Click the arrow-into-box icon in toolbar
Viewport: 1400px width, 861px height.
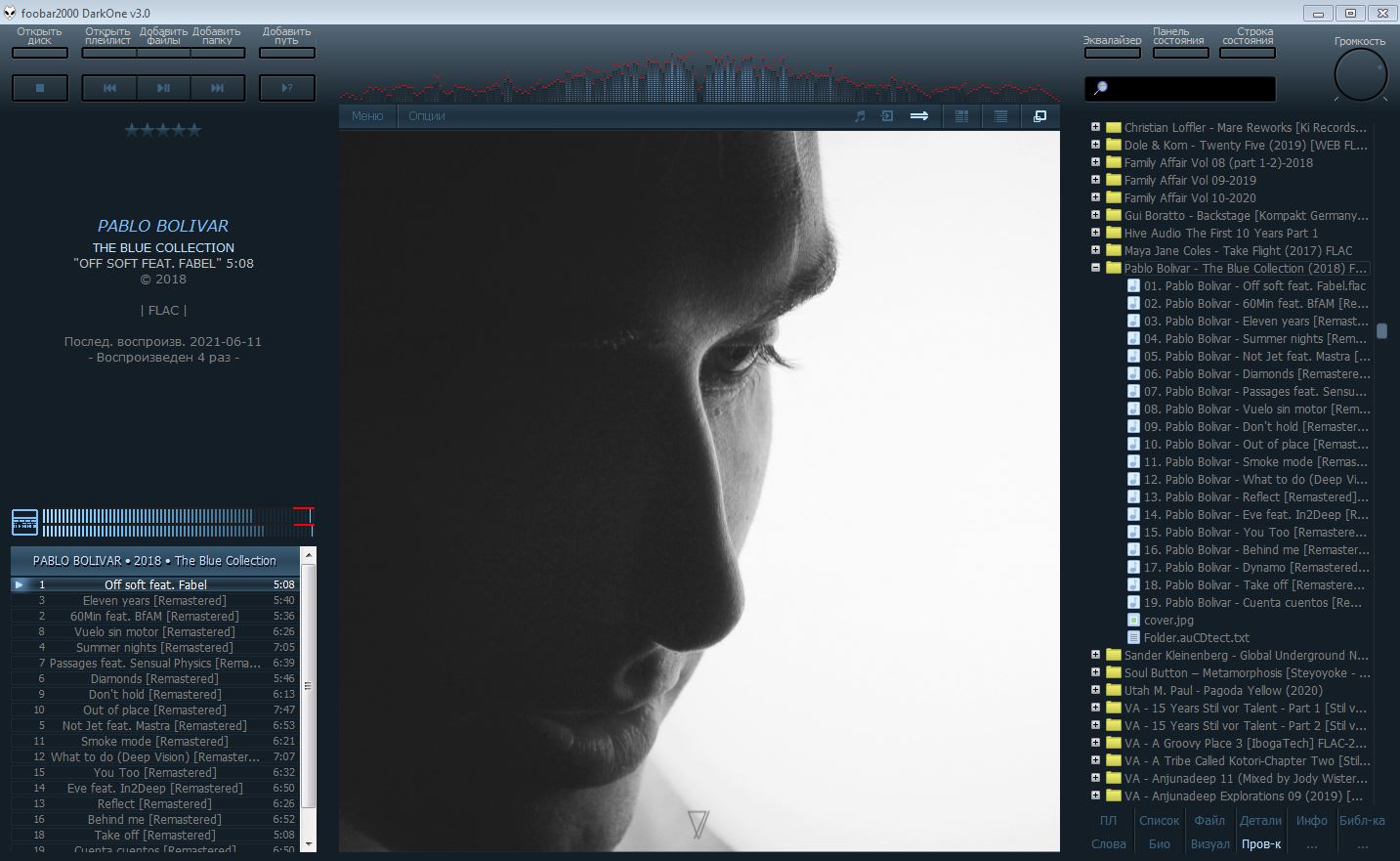[x=887, y=116]
